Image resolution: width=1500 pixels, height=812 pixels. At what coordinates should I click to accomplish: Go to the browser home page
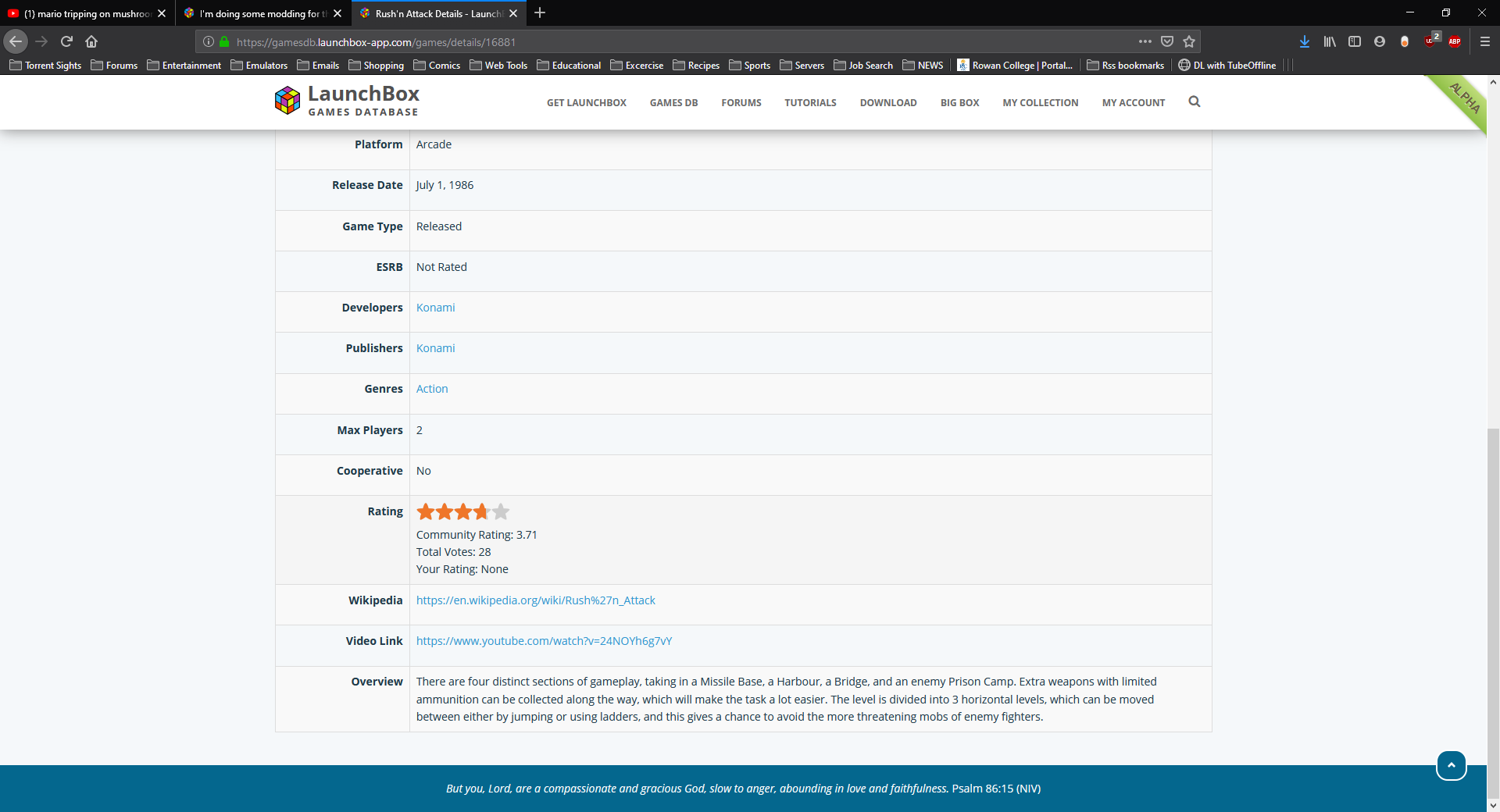91,41
